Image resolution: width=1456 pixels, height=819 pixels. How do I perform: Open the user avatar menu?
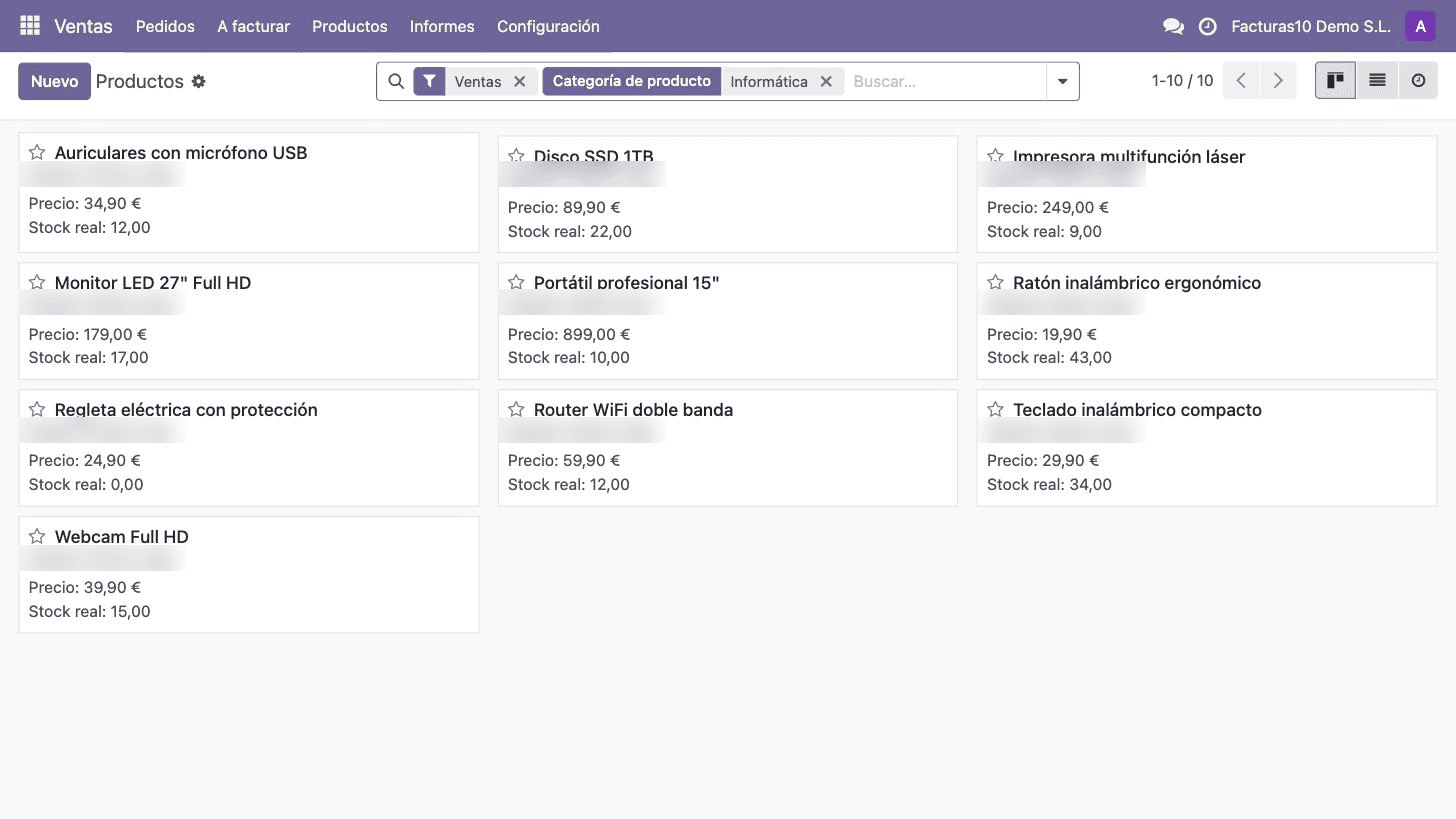(1420, 26)
